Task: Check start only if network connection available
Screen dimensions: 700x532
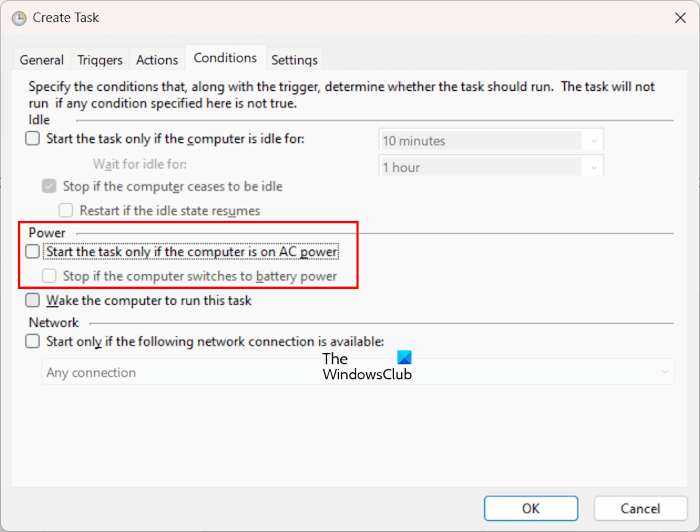Action: pyautogui.click(x=33, y=341)
